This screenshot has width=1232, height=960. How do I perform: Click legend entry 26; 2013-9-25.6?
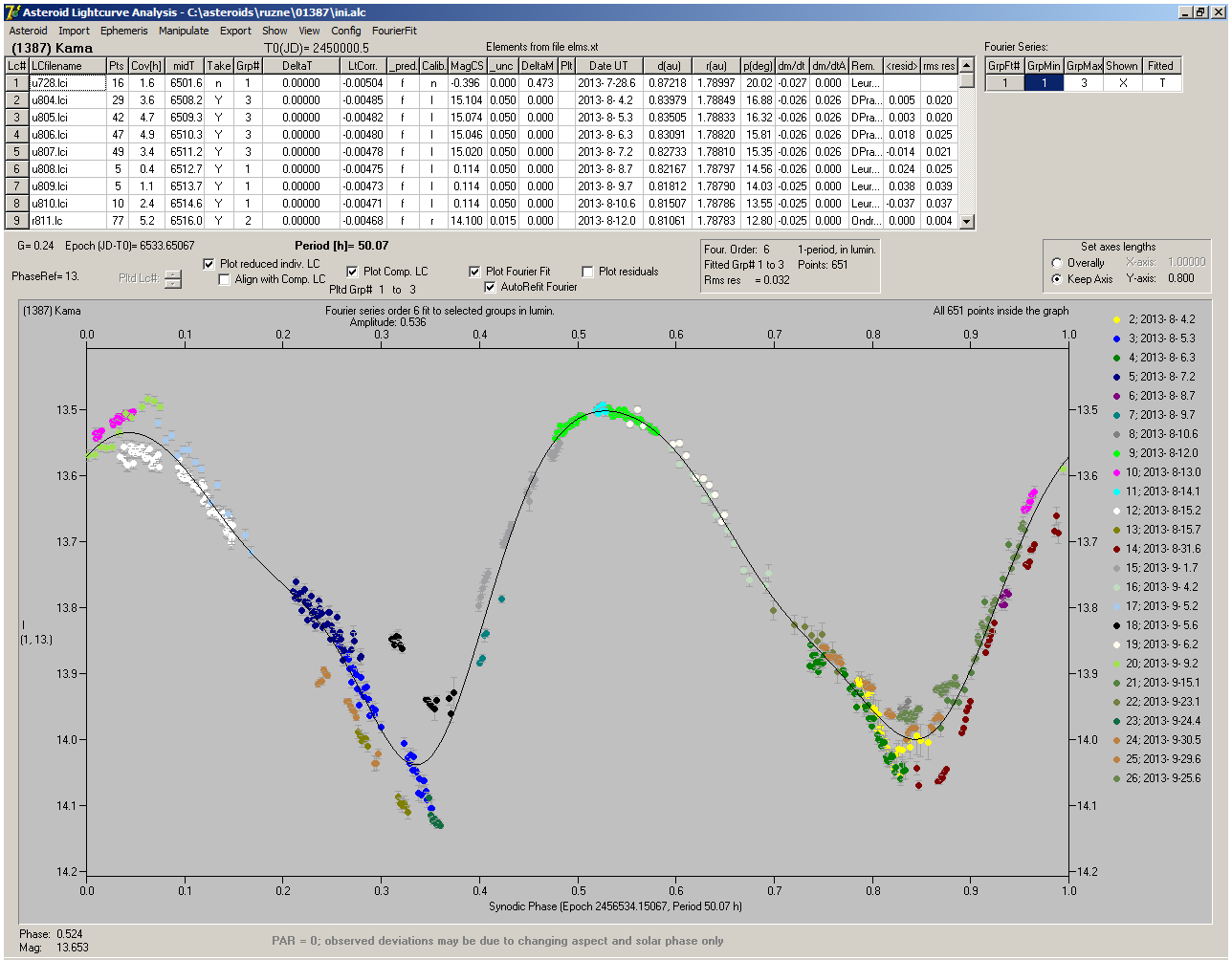click(1155, 778)
